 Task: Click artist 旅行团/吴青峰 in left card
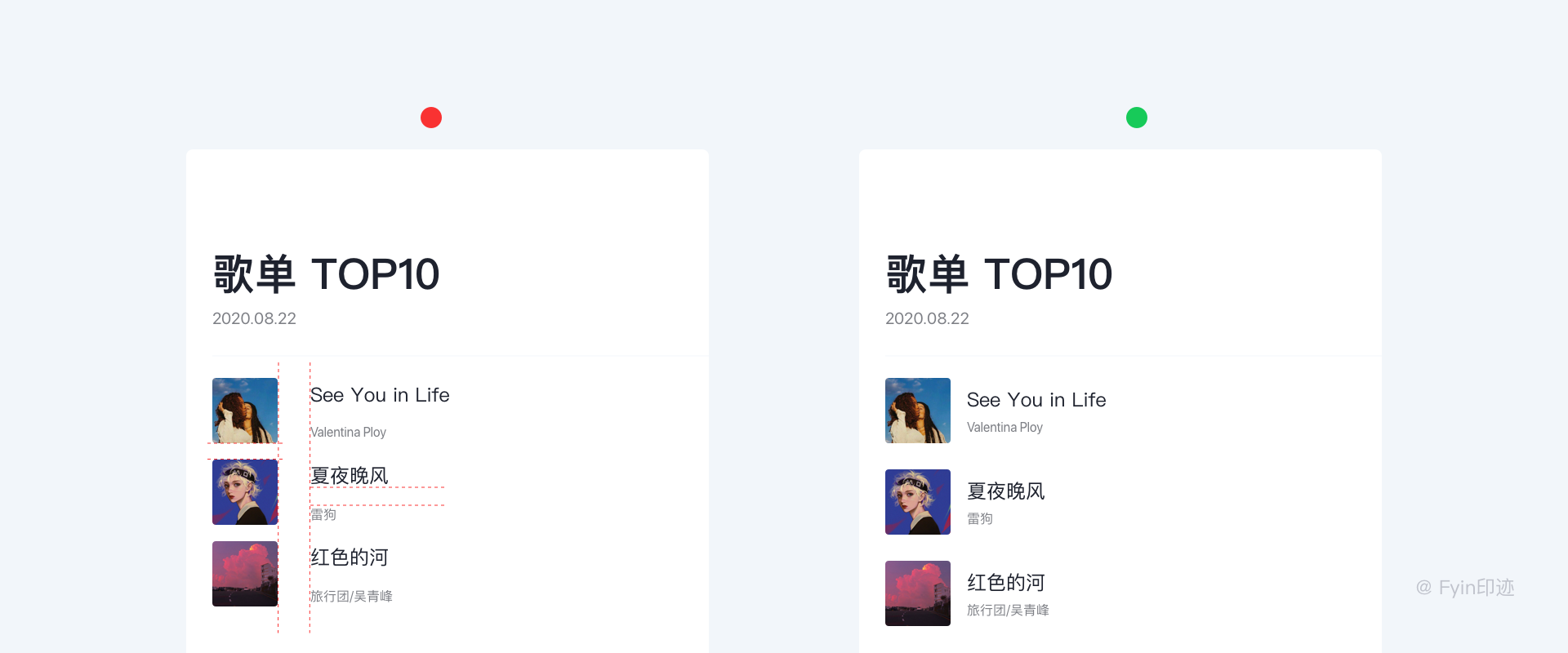coord(351,597)
